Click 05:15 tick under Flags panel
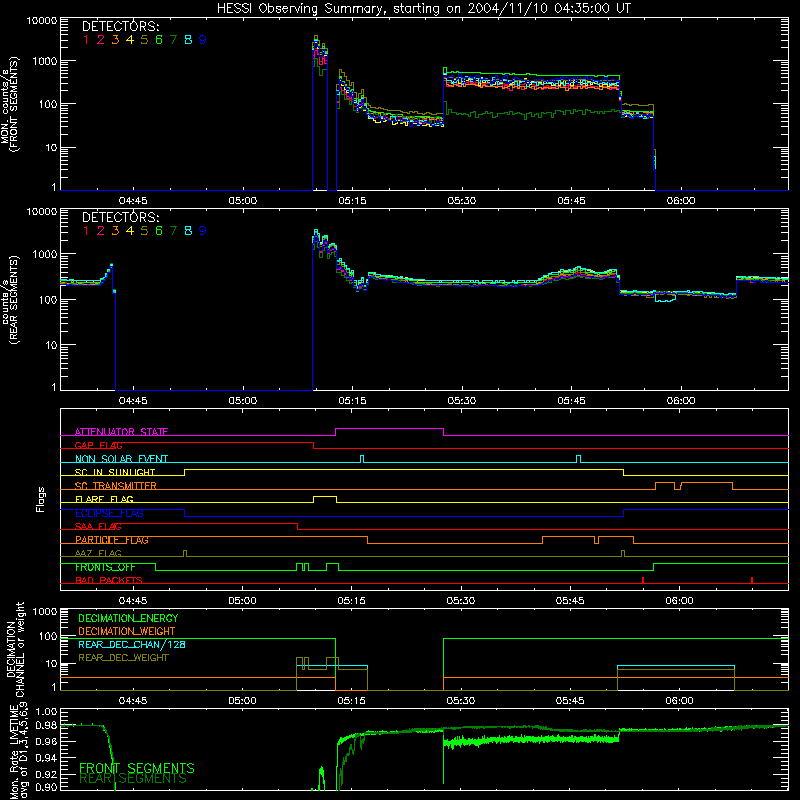Image resolution: width=800 pixels, height=800 pixels. pyautogui.click(x=351, y=601)
